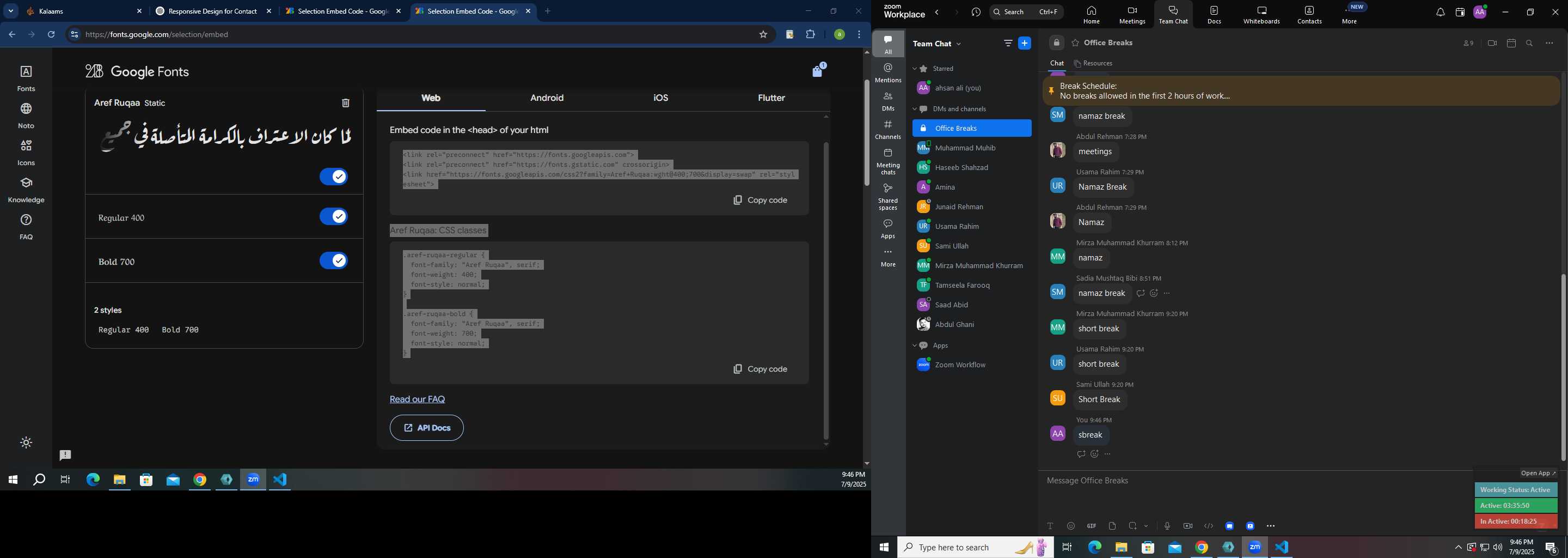Screen dimensions: 1568x558
Task: Click the feedback icon at Google Fonts bottom left
Action: 65,455
